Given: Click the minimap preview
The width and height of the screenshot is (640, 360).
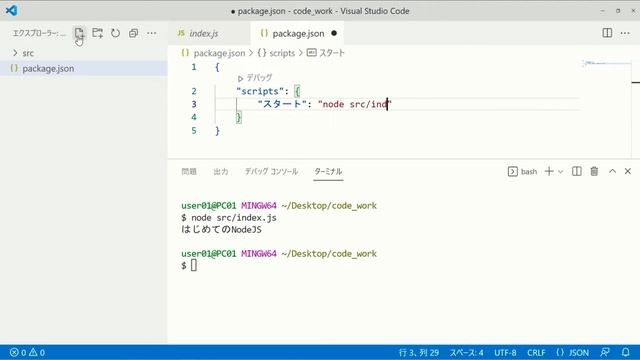Looking at the screenshot, I should click(x=607, y=64).
